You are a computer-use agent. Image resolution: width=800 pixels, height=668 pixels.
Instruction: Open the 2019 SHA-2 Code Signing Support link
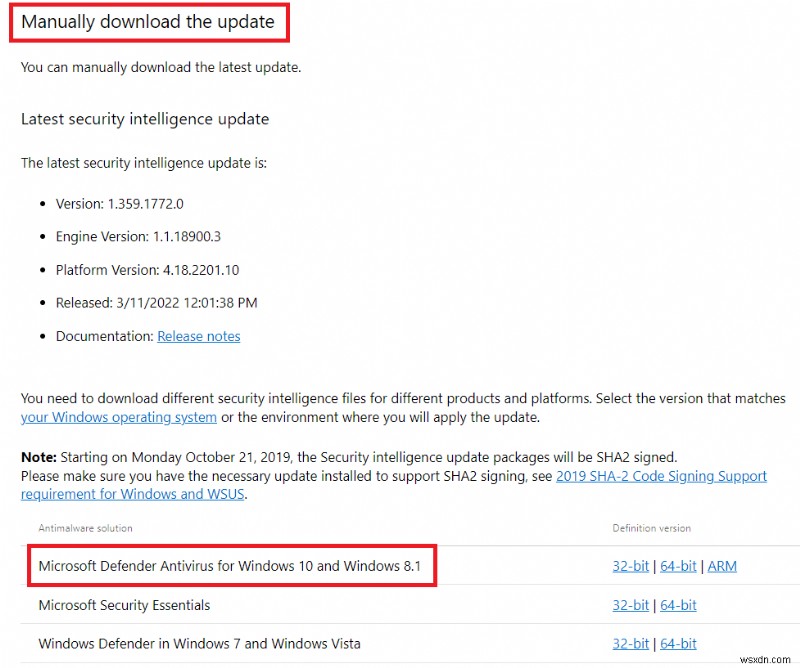click(661, 476)
